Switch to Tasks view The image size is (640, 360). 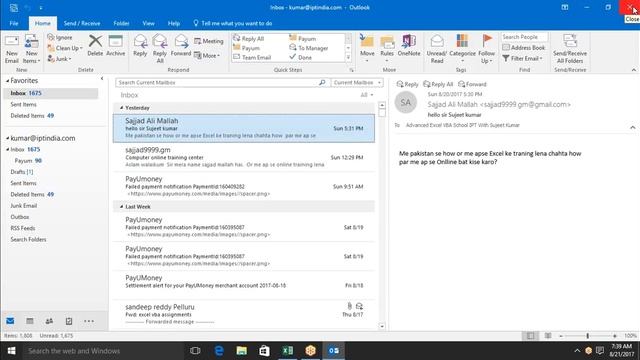coord(69,321)
